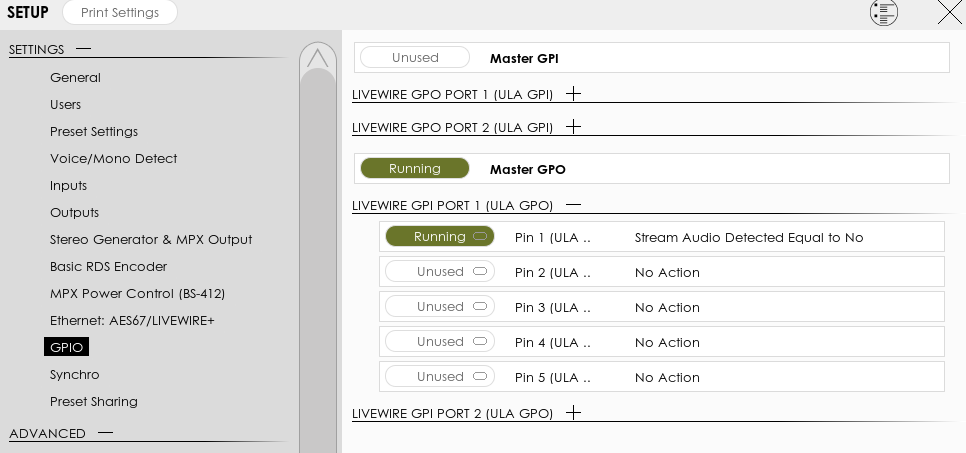Close the Setup window with the X

pos(949,13)
